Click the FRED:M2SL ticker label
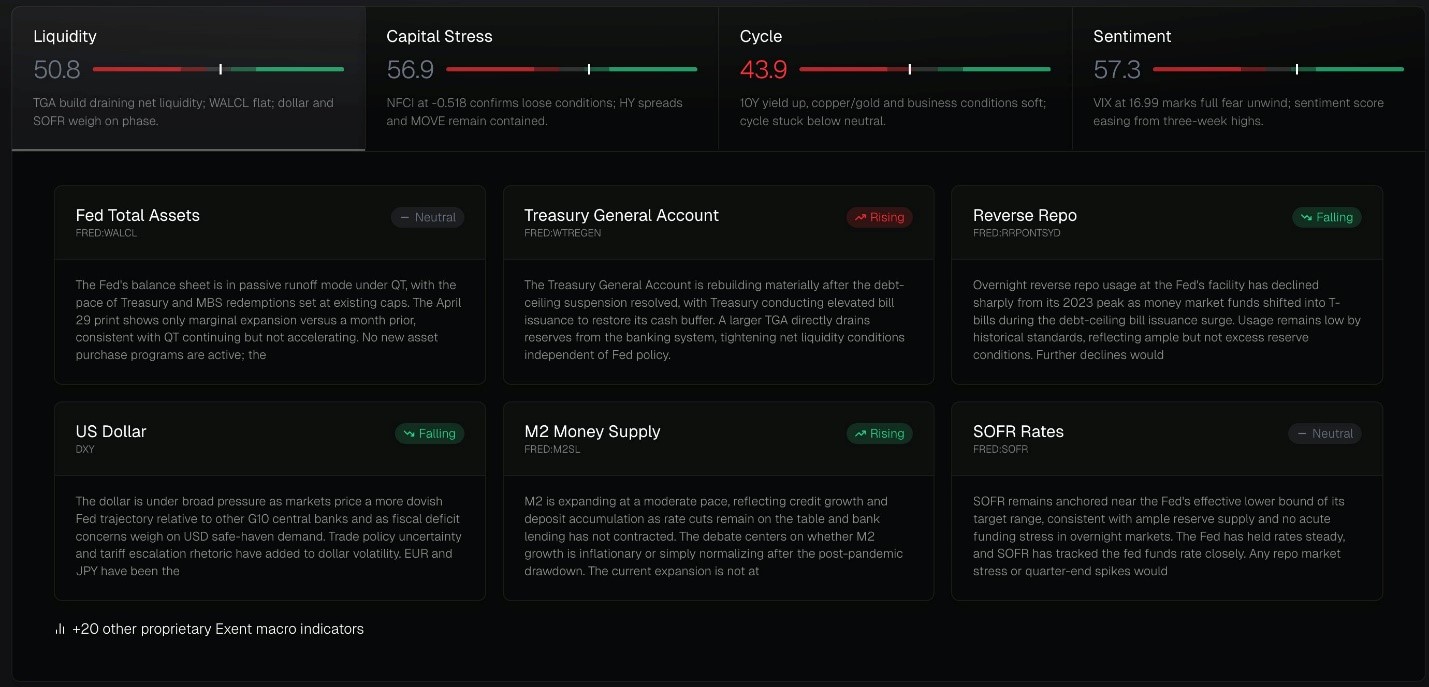Screen dimensions: 1429x687 click(x=552, y=449)
